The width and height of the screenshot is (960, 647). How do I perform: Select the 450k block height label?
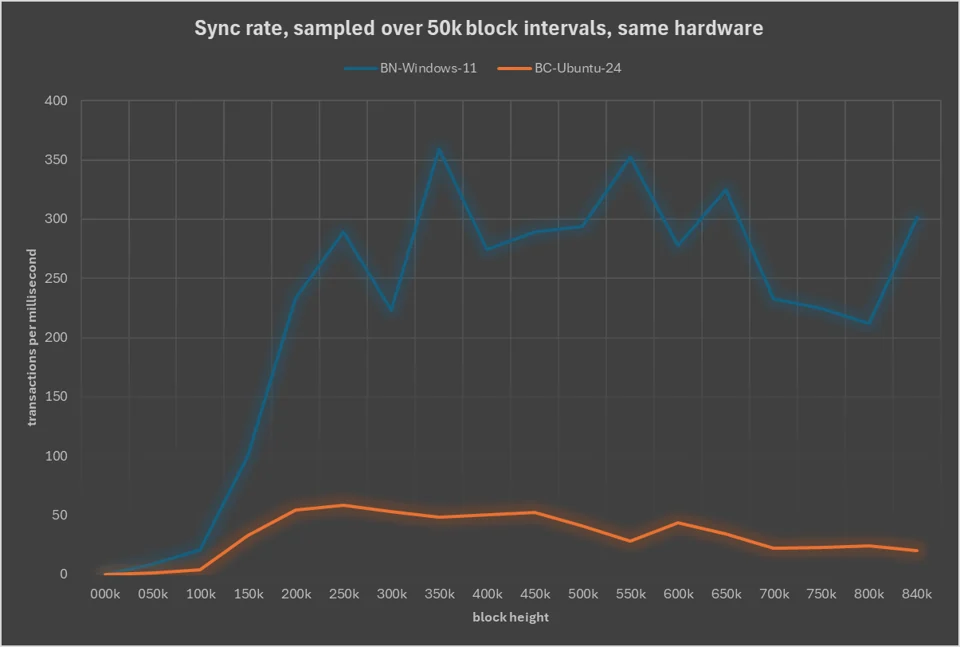535,594
